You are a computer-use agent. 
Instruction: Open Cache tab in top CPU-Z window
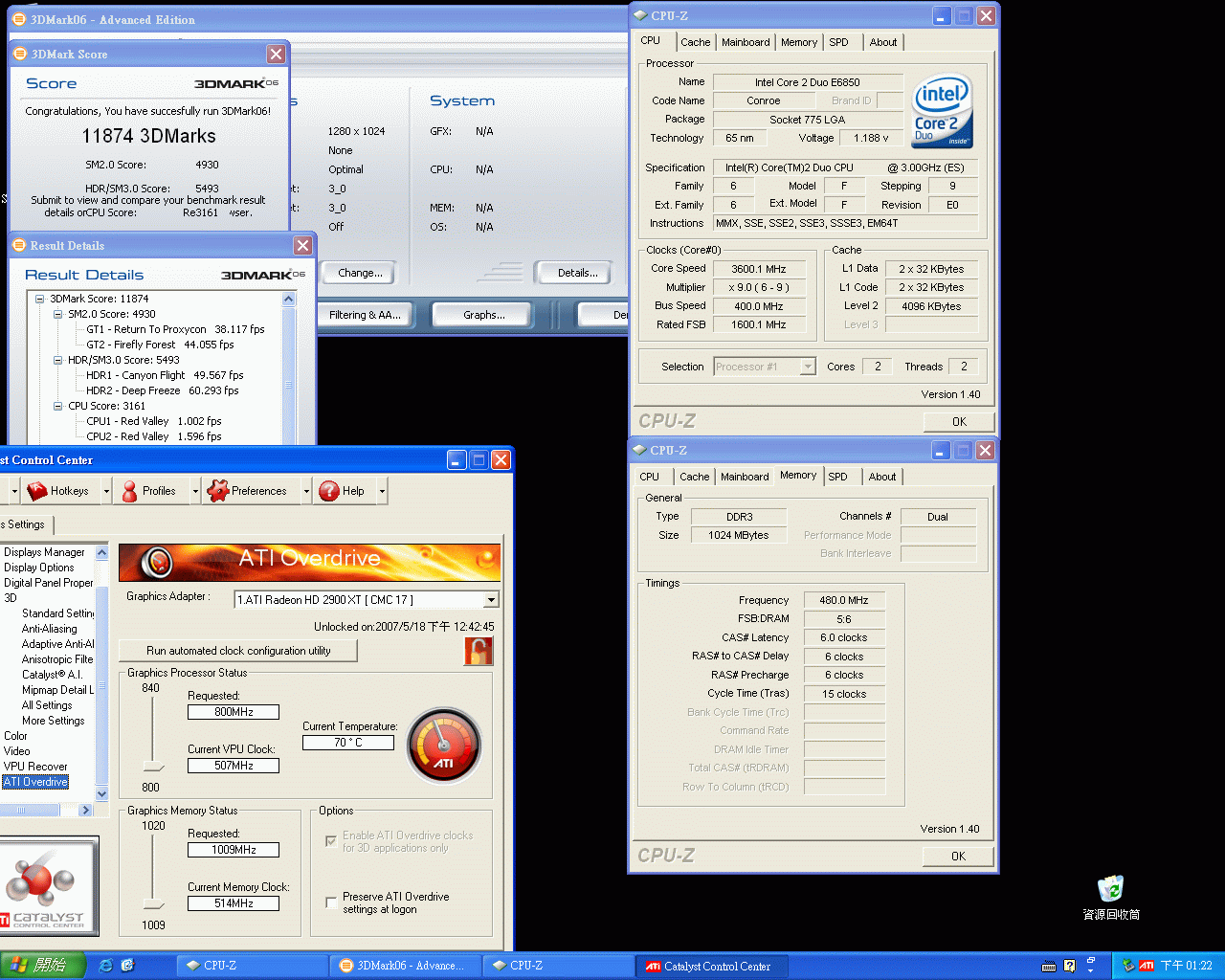pyautogui.click(x=695, y=42)
